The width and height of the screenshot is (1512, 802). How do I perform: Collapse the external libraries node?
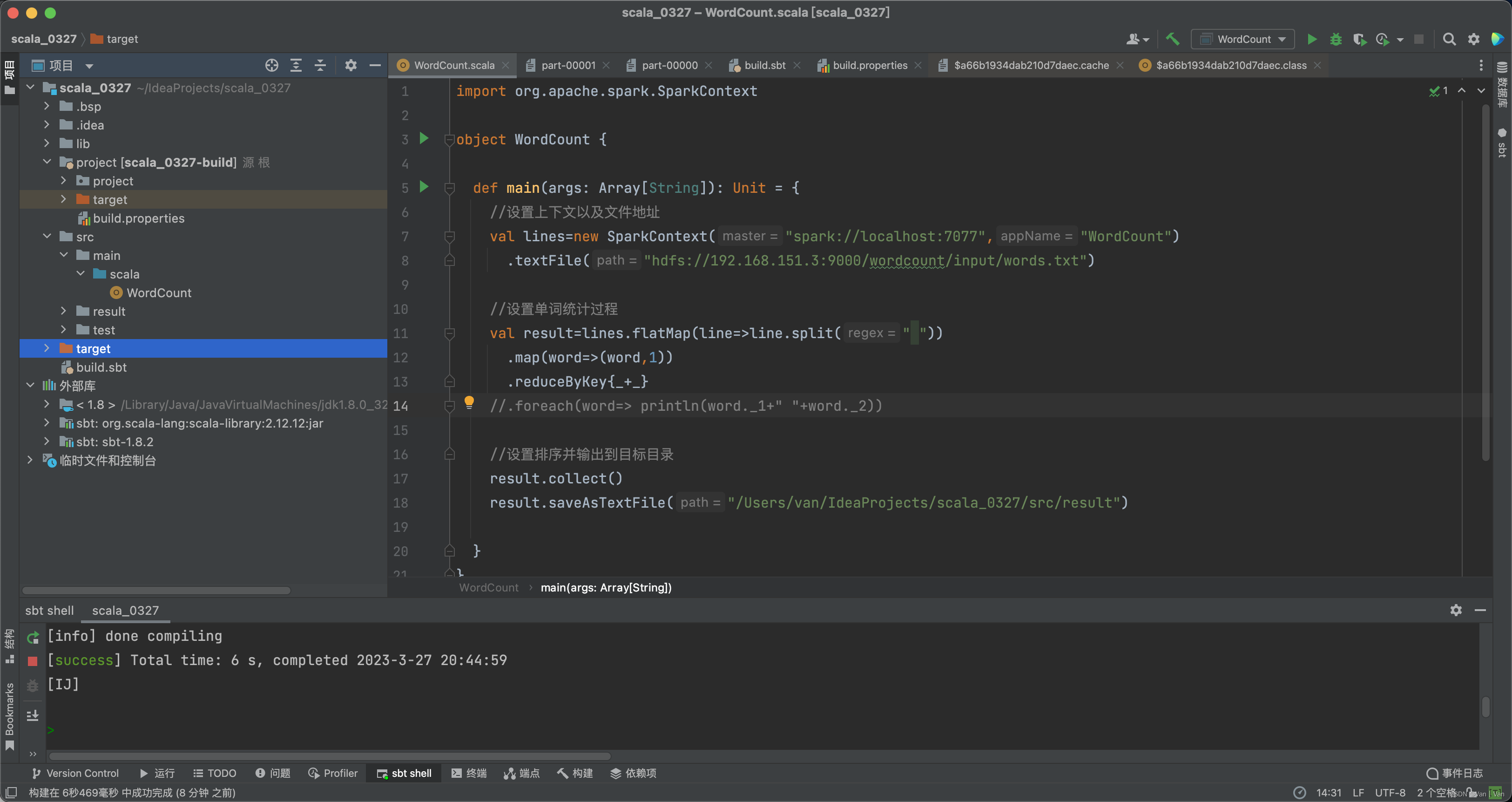[x=30, y=386]
